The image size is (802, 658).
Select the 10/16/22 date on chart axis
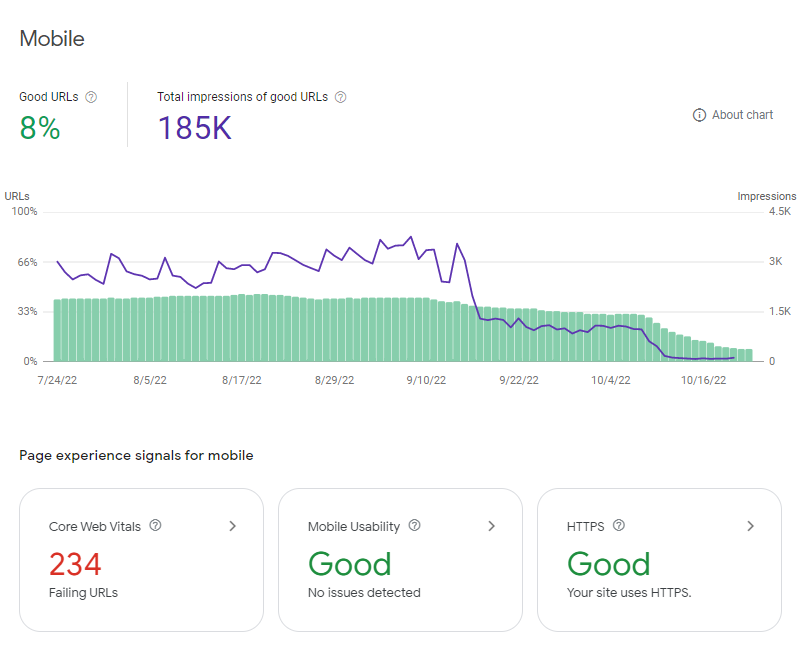(703, 380)
